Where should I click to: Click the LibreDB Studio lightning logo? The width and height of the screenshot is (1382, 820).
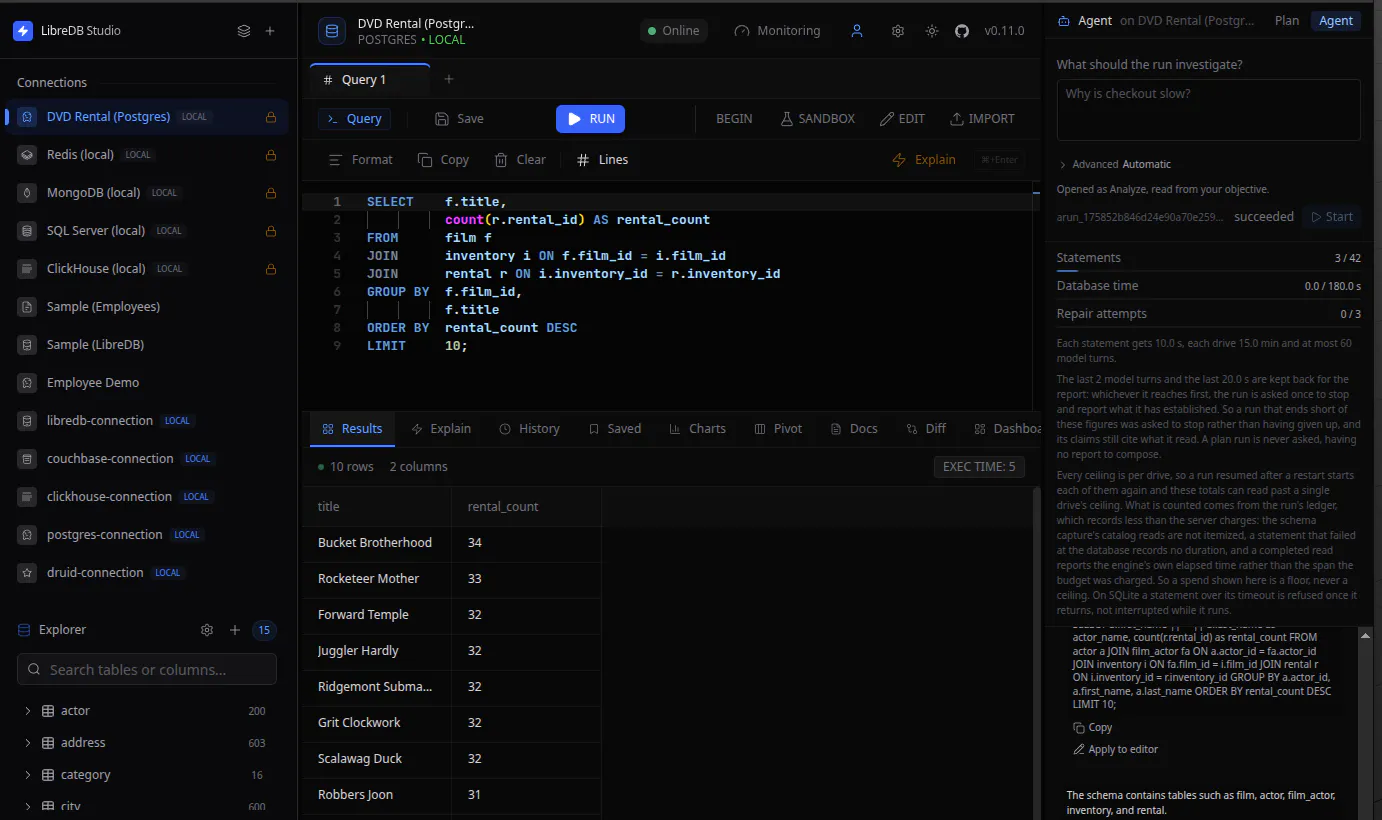23,31
